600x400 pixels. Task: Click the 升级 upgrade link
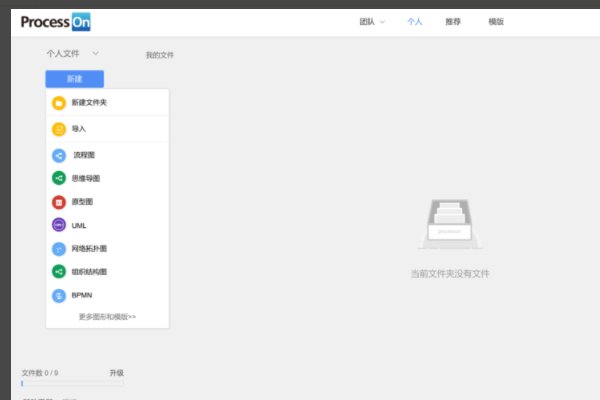pos(117,373)
